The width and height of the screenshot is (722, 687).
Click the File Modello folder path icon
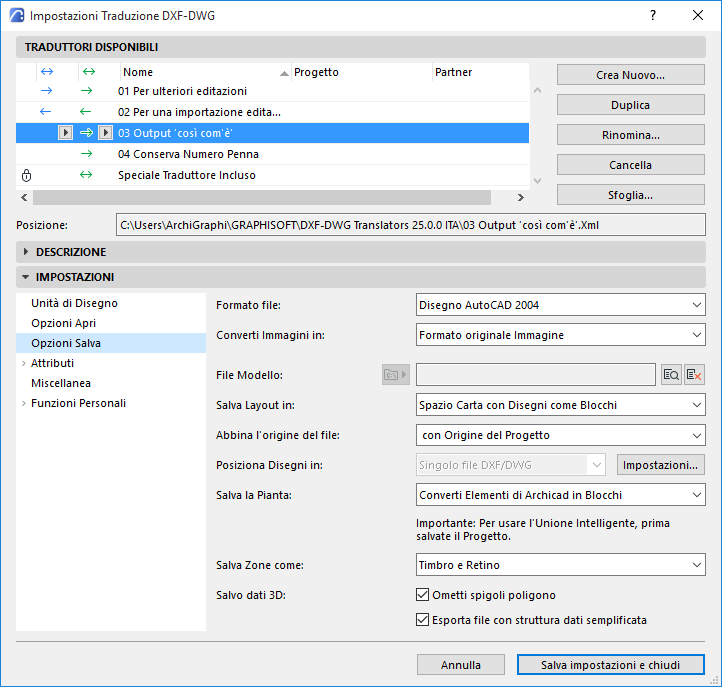(396, 375)
